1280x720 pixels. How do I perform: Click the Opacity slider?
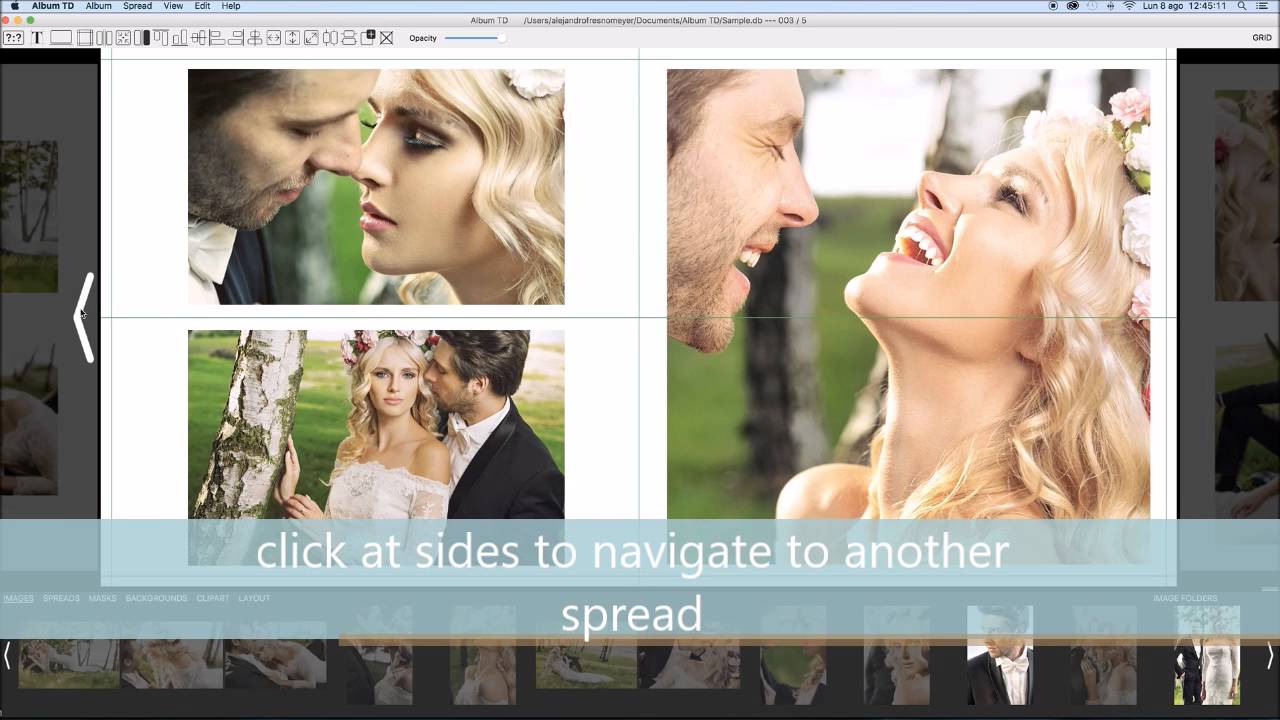click(x=474, y=38)
